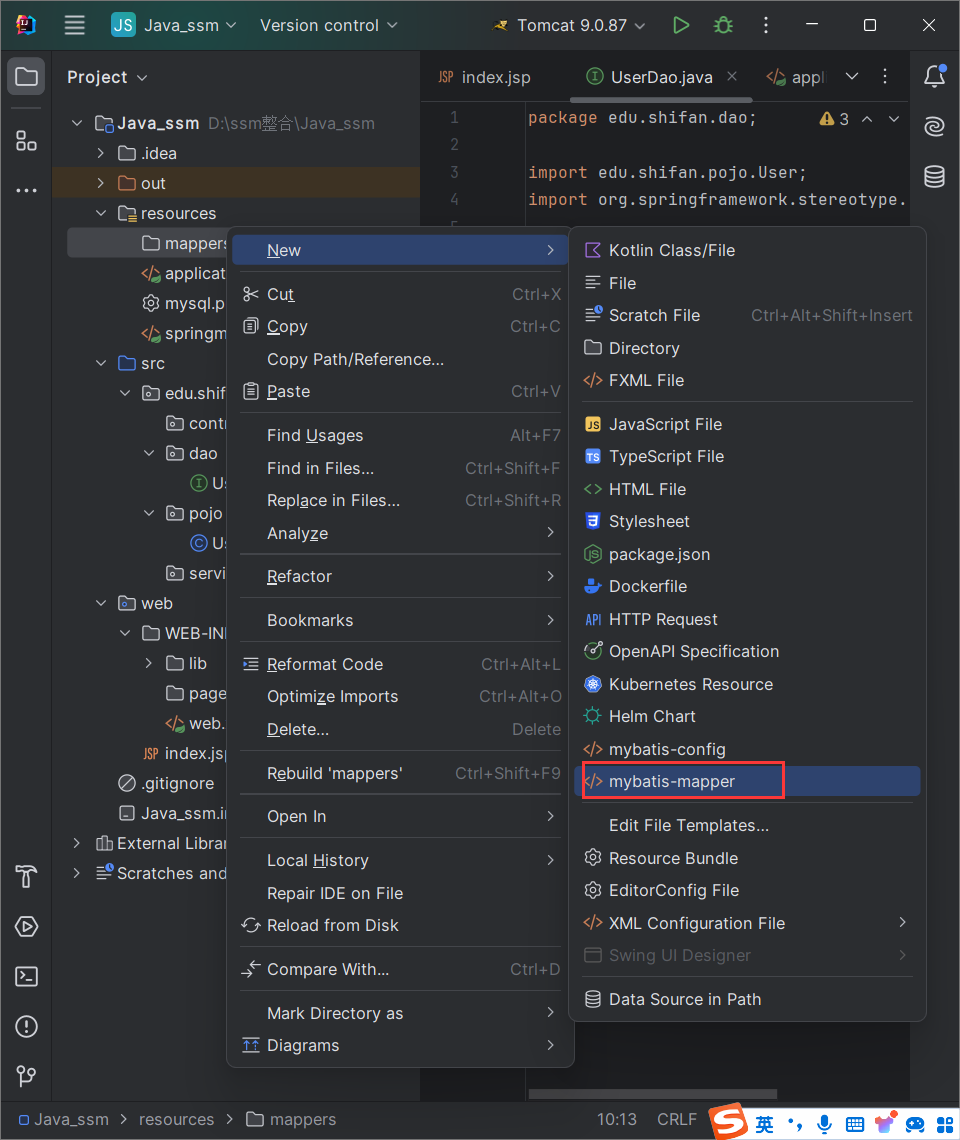Expand the External Libraries node
The height and width of the screenshot is (1140, 960).
(76, 843)
